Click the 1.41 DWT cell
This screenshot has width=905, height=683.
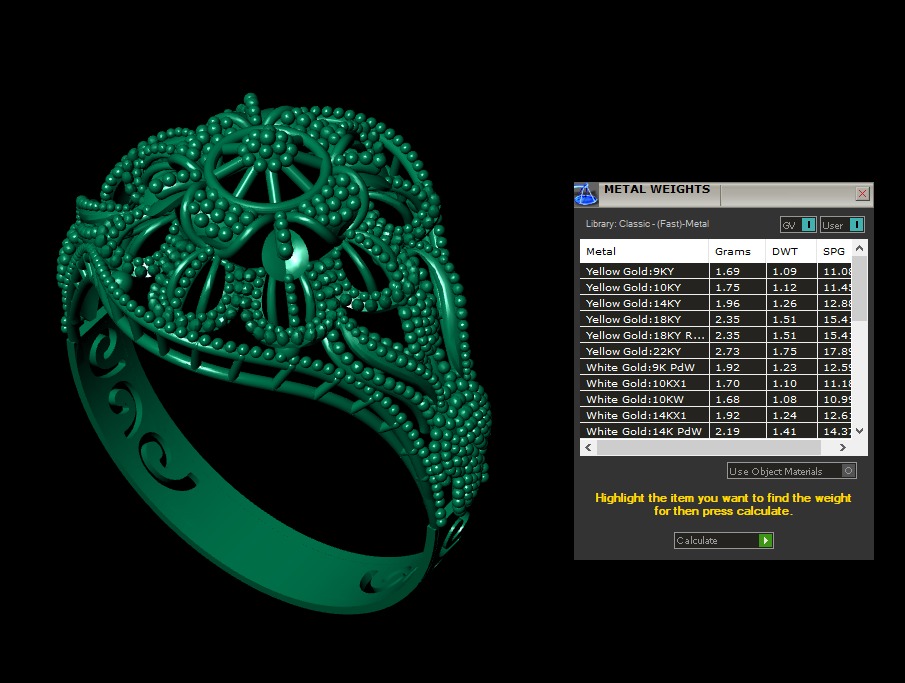[792, 431]
